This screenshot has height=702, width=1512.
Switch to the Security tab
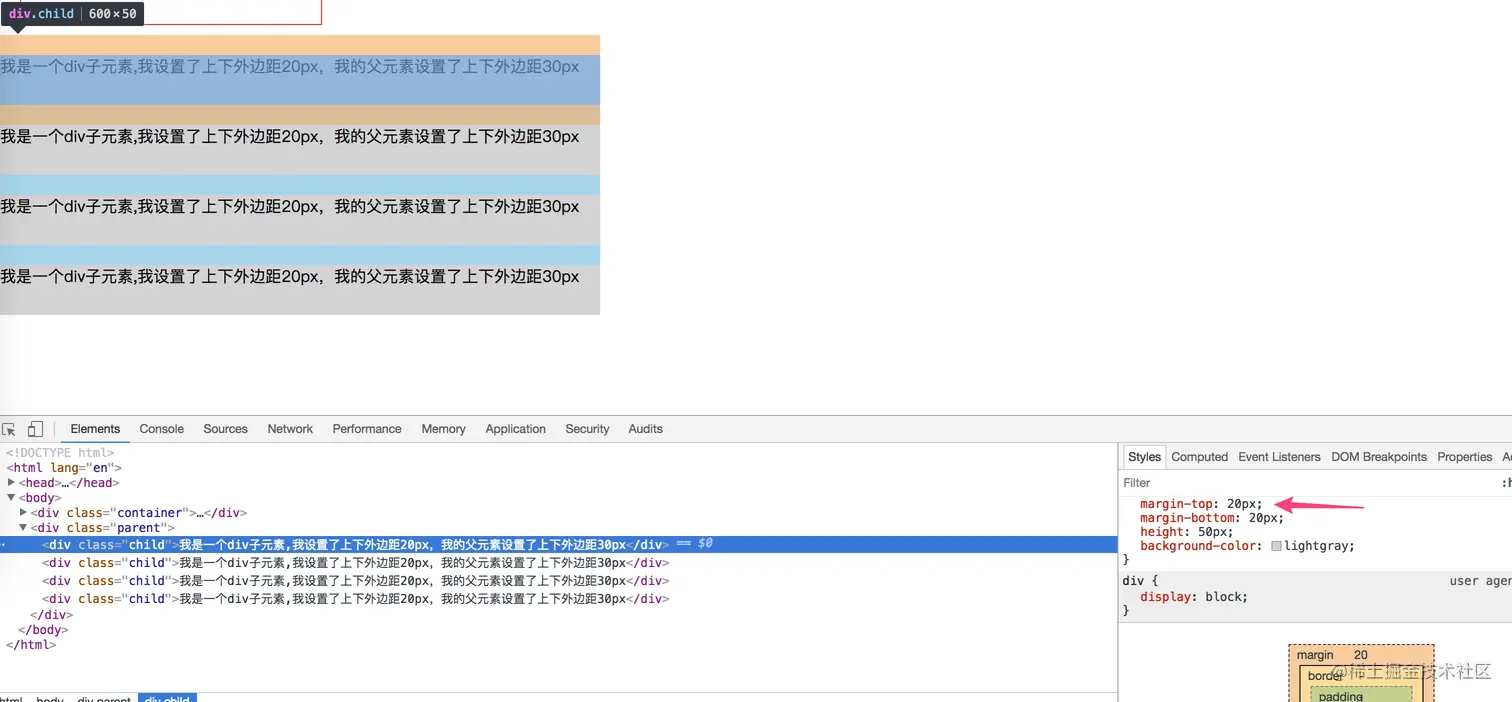tap(587, 429)
